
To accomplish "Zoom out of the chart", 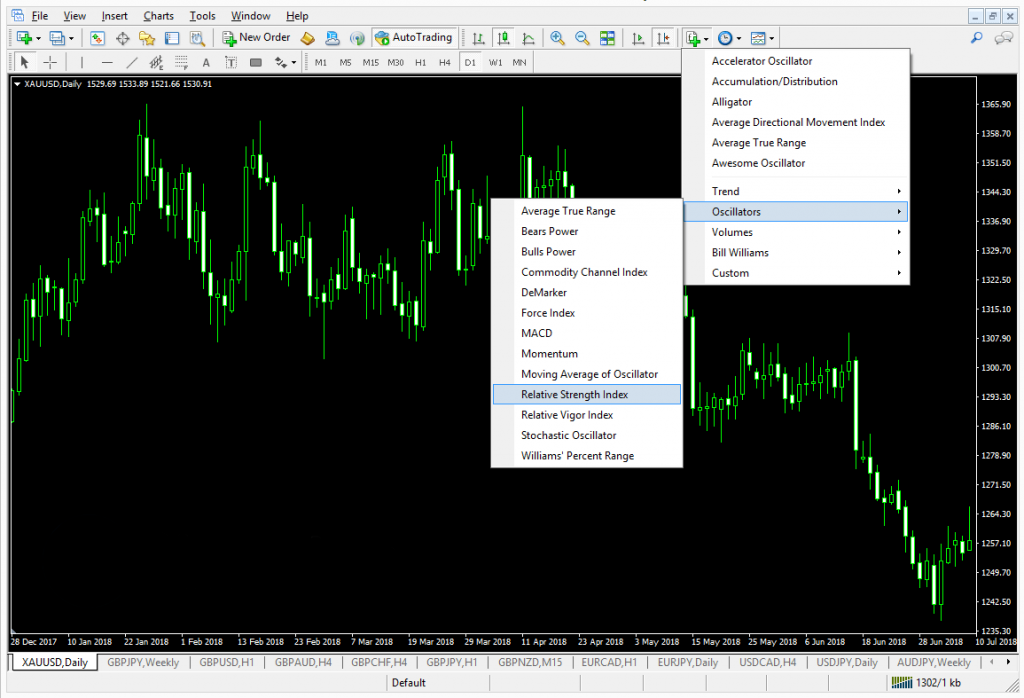I will click(x=582, y=39).
